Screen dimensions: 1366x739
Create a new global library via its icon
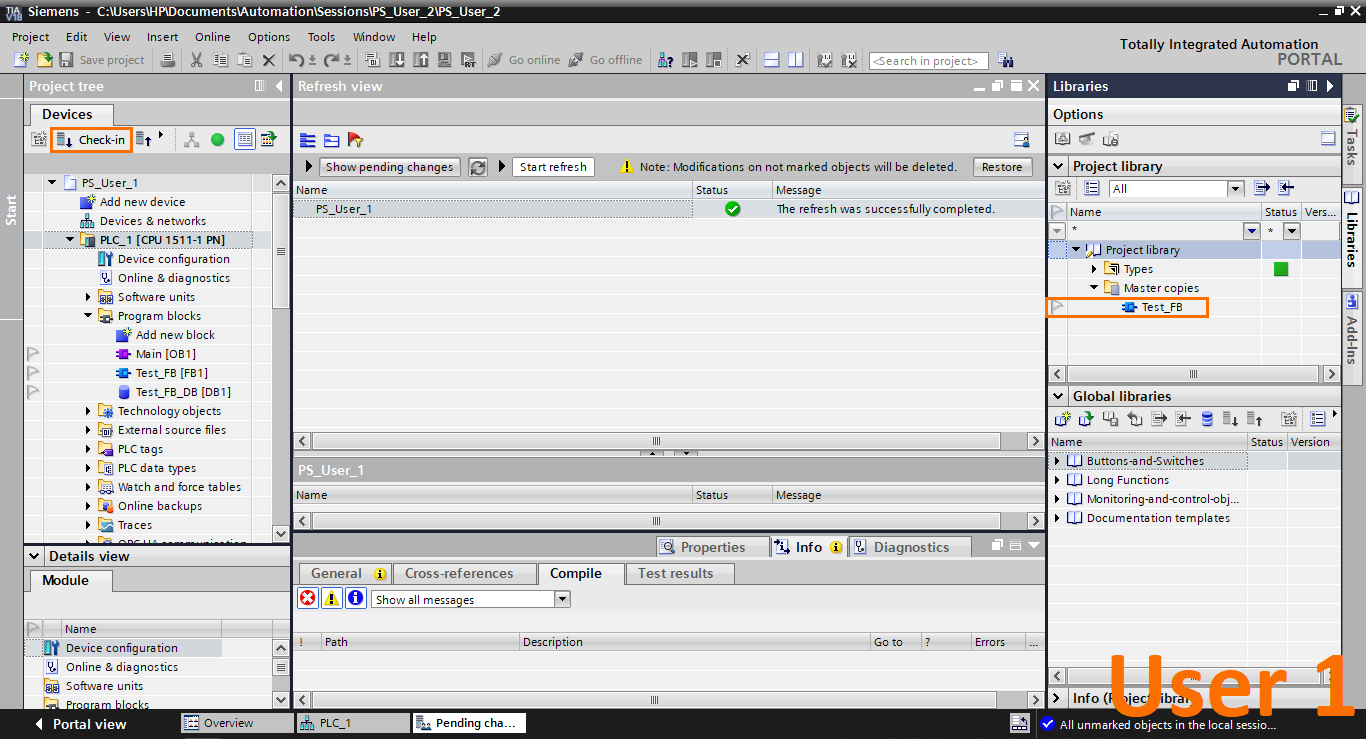[1063, 418]
